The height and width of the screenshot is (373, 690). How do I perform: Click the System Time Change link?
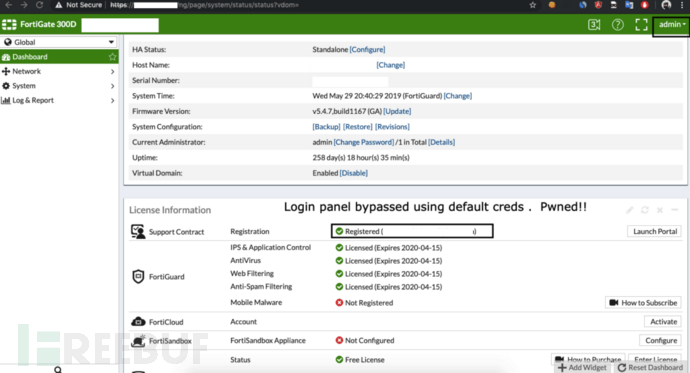(x=458, y=95)
